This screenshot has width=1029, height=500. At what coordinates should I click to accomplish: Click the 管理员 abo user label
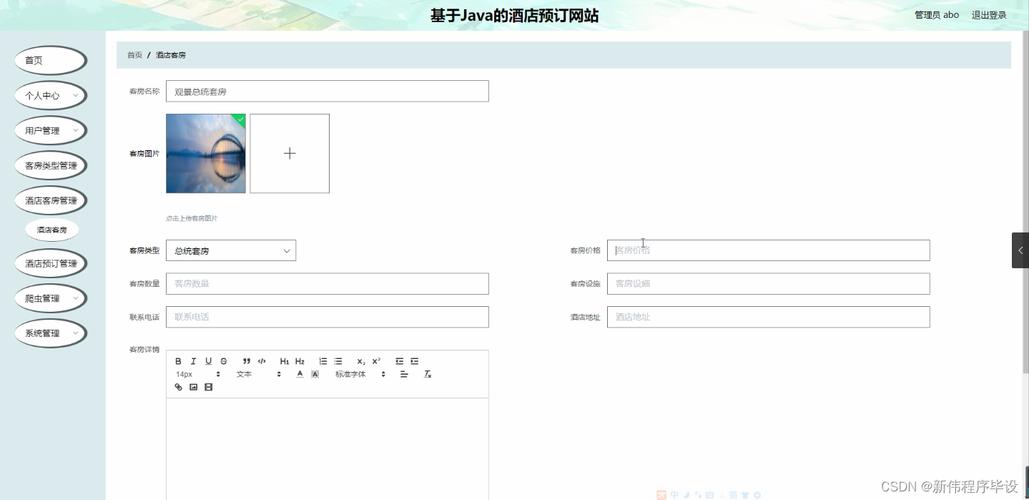(x=936, y=15)
